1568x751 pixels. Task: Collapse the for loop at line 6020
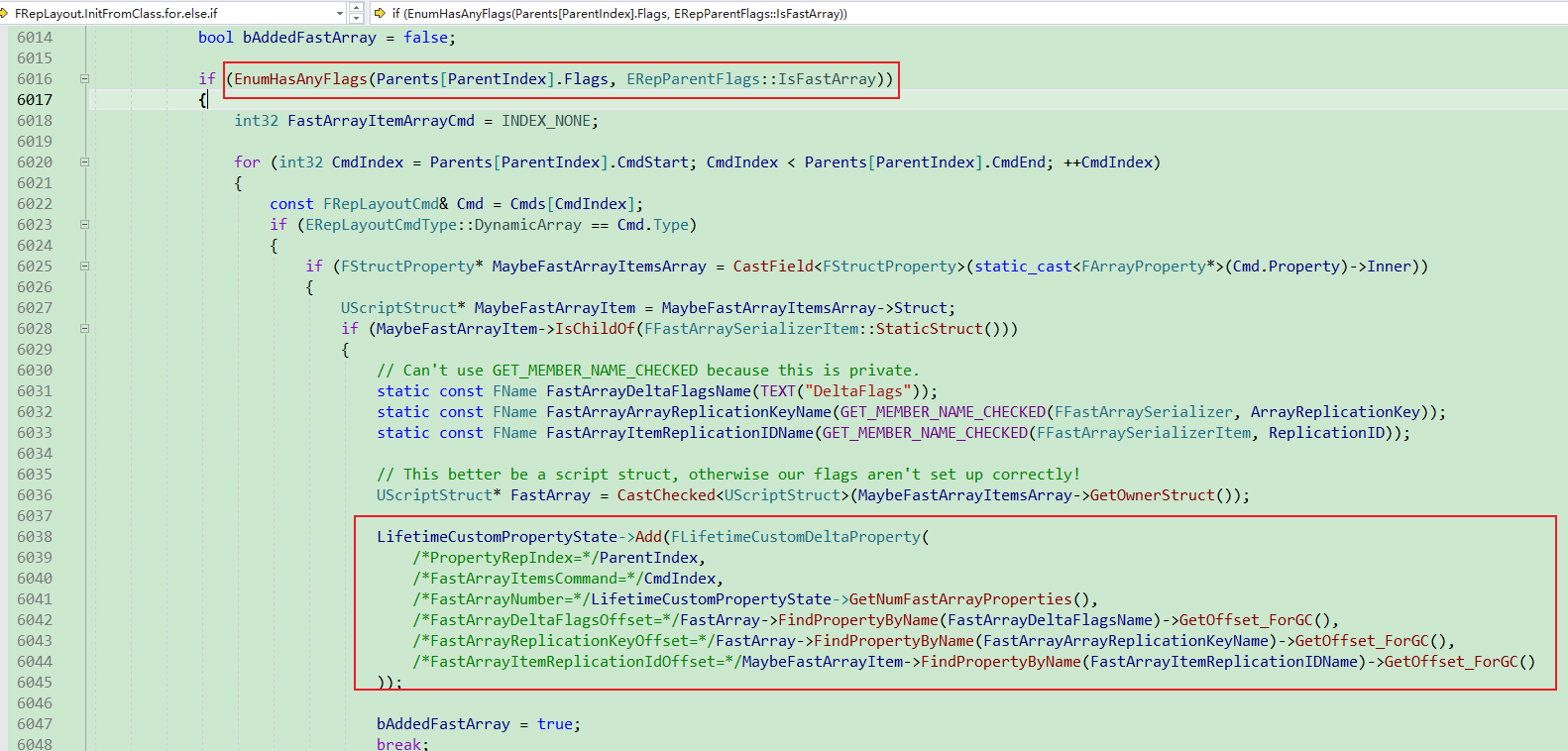(x=84, y=162)
